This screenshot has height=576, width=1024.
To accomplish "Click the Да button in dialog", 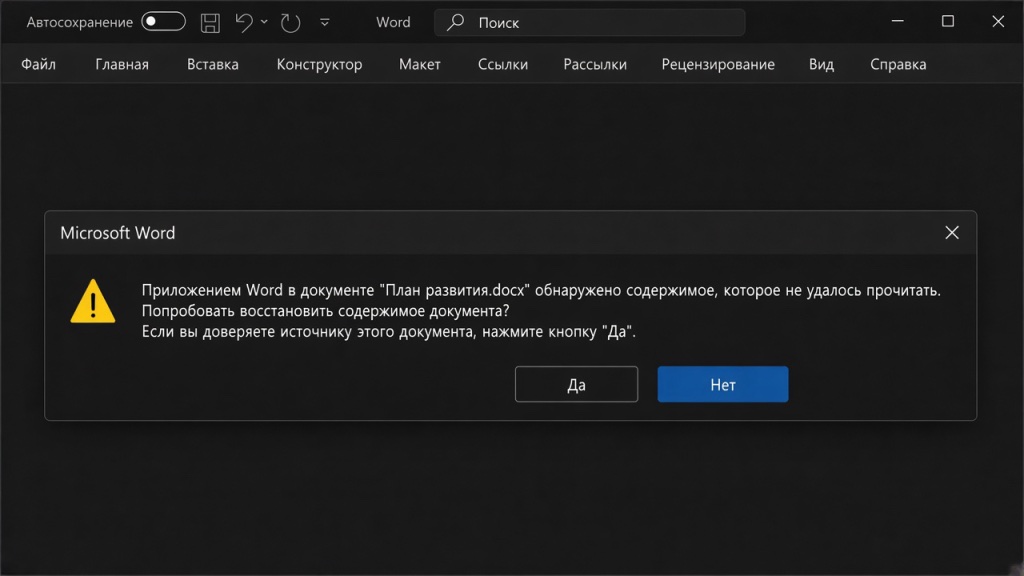I will [x=576, y=384].
